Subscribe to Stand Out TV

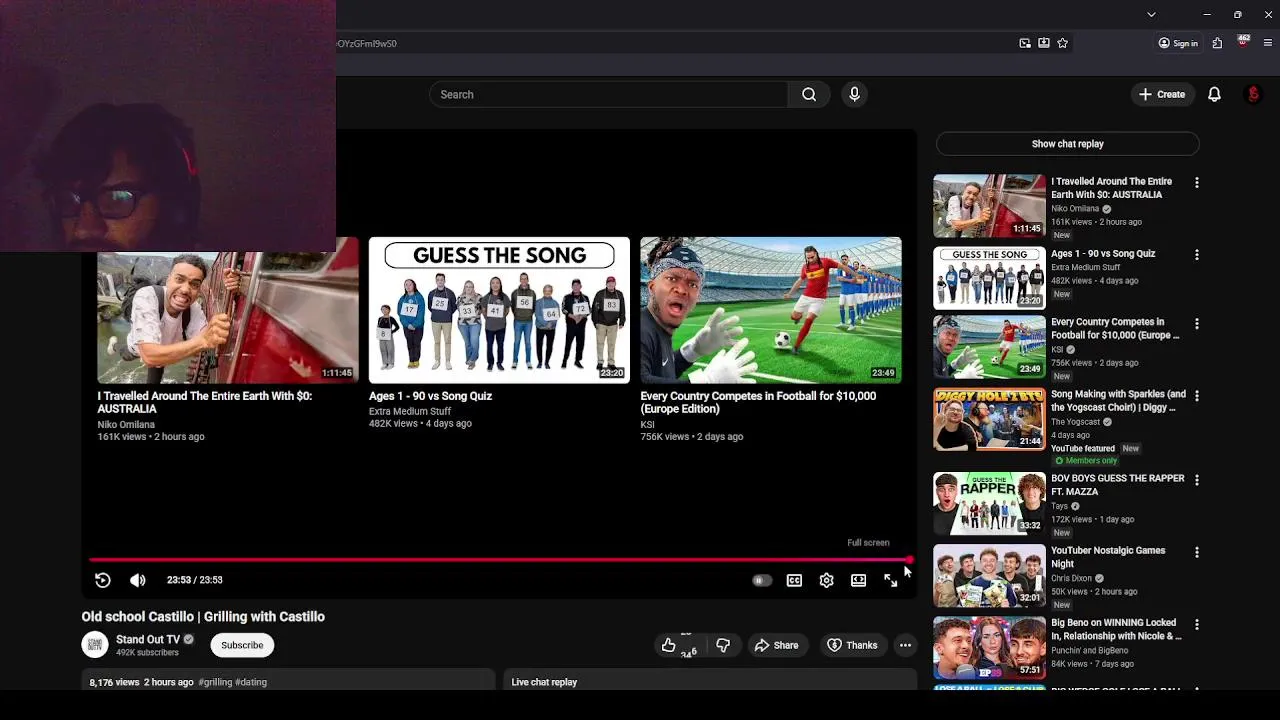(x=242, y=645)
